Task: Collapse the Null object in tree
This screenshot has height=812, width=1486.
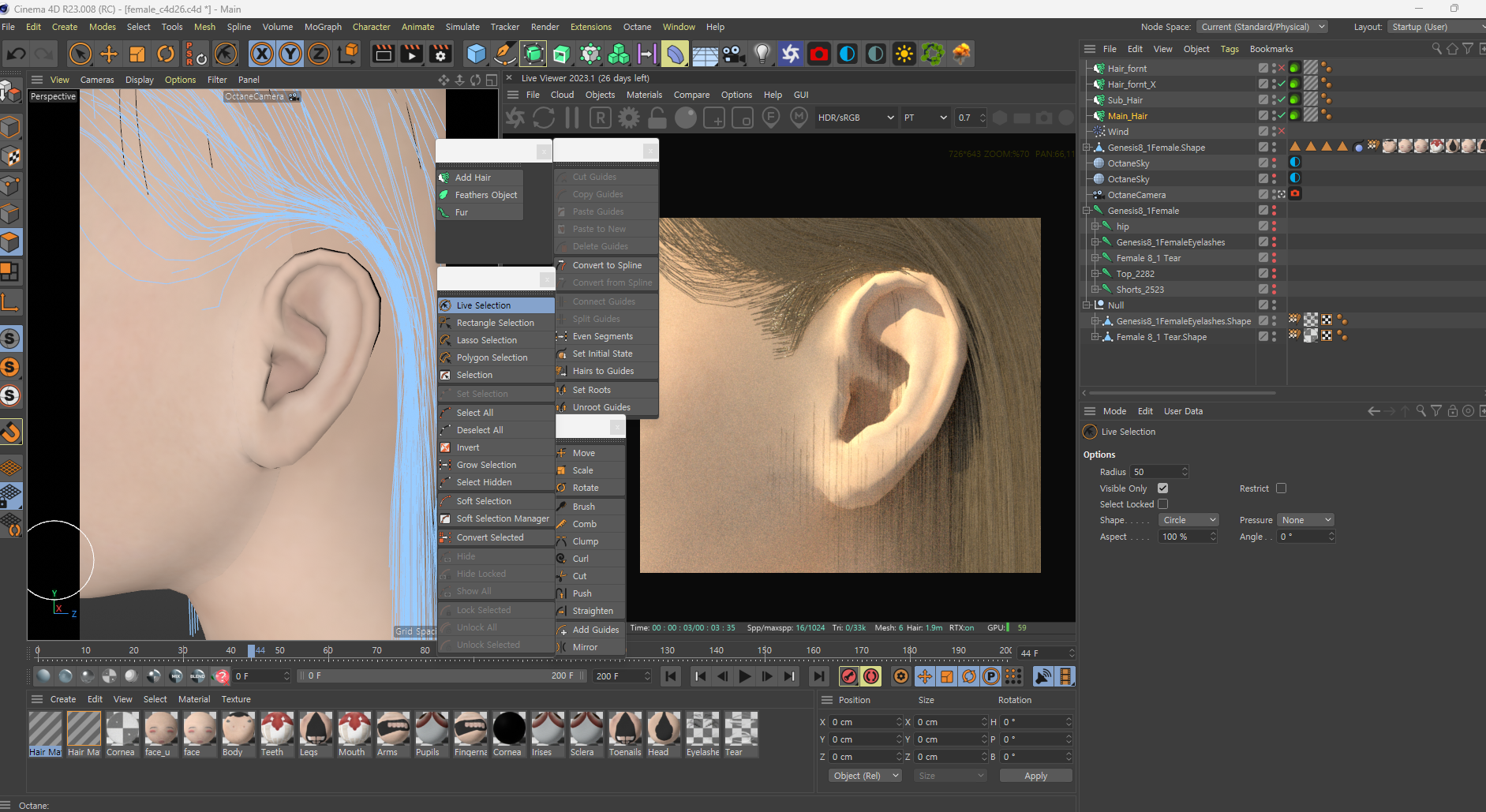Action: (x=1087, y=305)
